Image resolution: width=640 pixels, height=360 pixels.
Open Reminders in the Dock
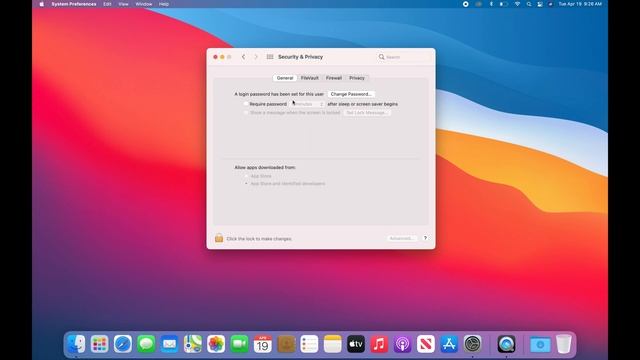tap(309, 344)
